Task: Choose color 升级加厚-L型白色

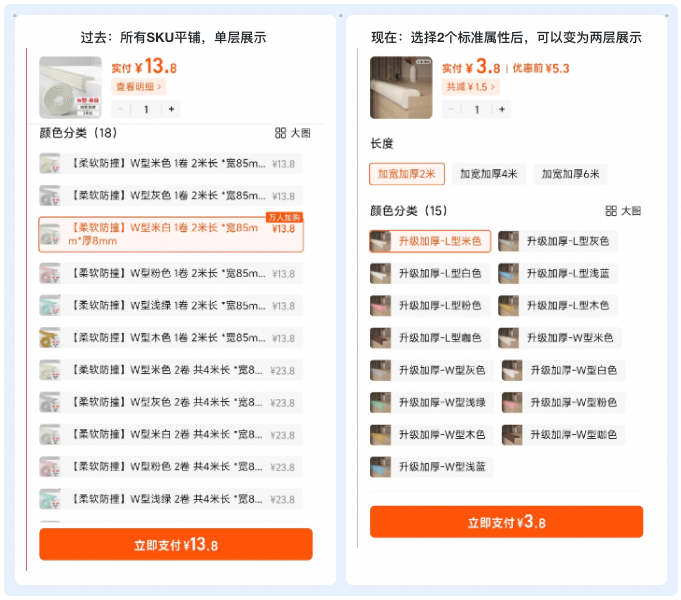Action: coord(430,273)
